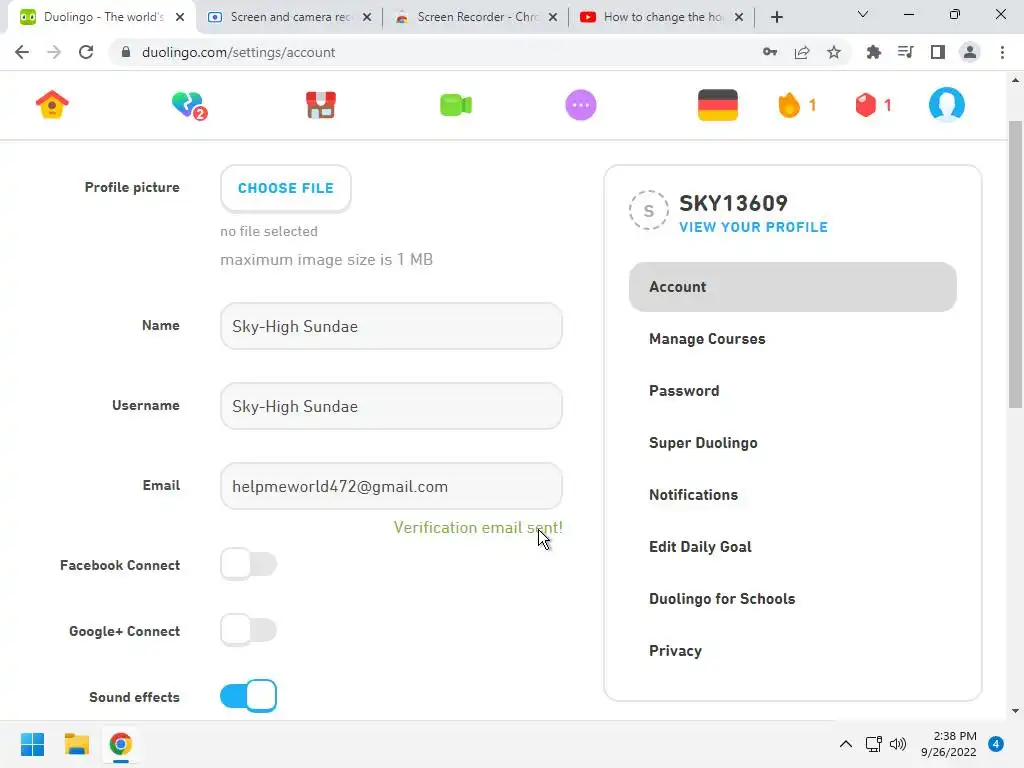Viewport: 1024px width, 768px height.
Task: Click the VIEW YOUR PROFILE link
Action: [754, 227]
